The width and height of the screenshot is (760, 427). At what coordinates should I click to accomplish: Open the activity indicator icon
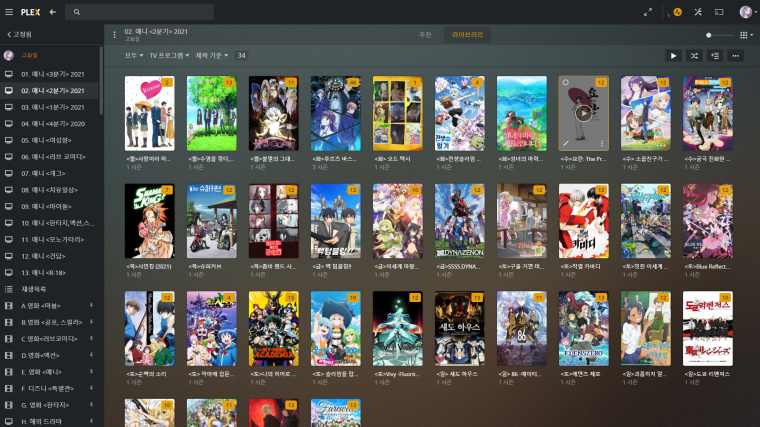point(677,12)
